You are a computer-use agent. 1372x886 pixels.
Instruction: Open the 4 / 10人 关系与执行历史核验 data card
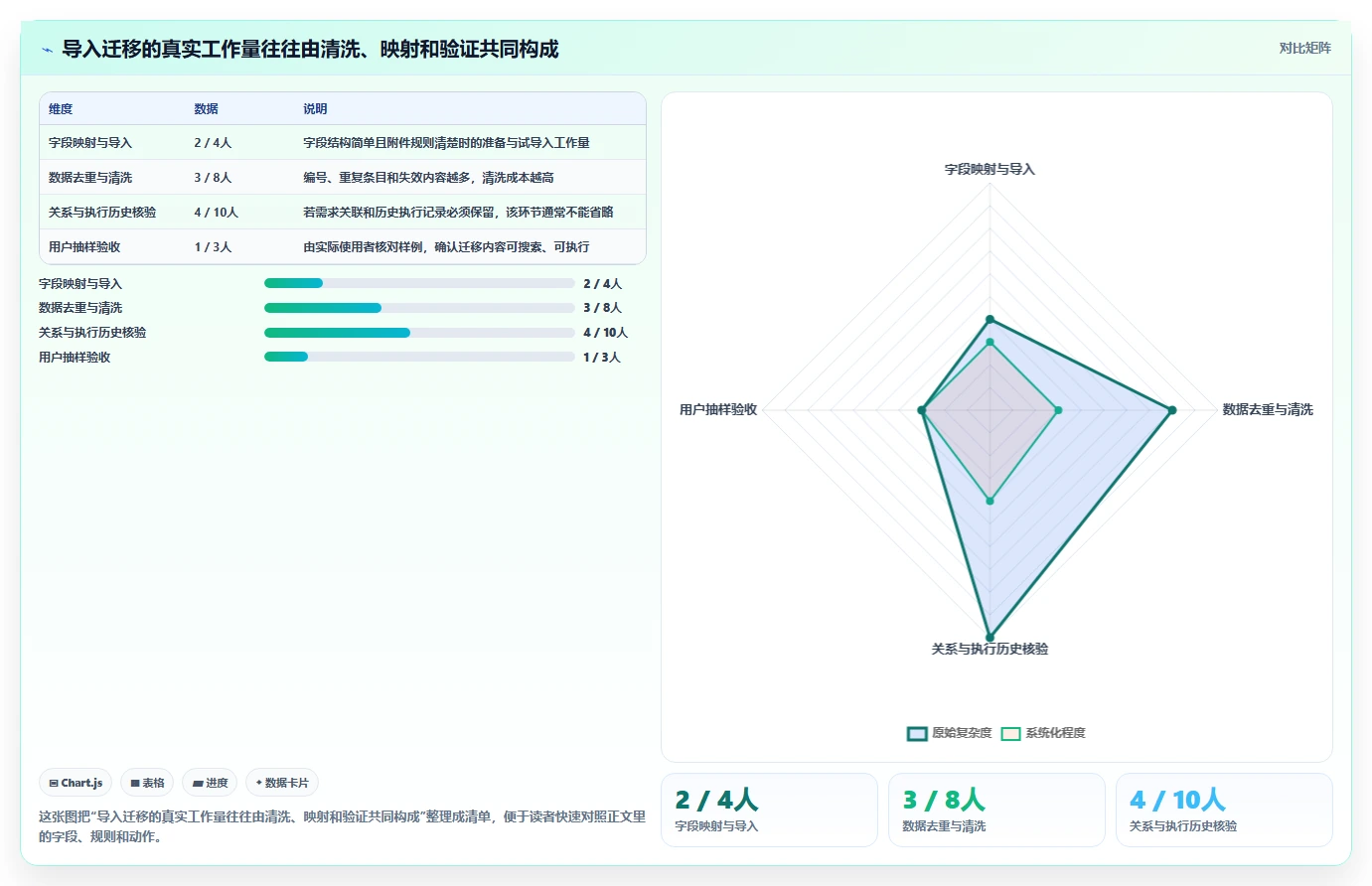[x=1224, y=810]
